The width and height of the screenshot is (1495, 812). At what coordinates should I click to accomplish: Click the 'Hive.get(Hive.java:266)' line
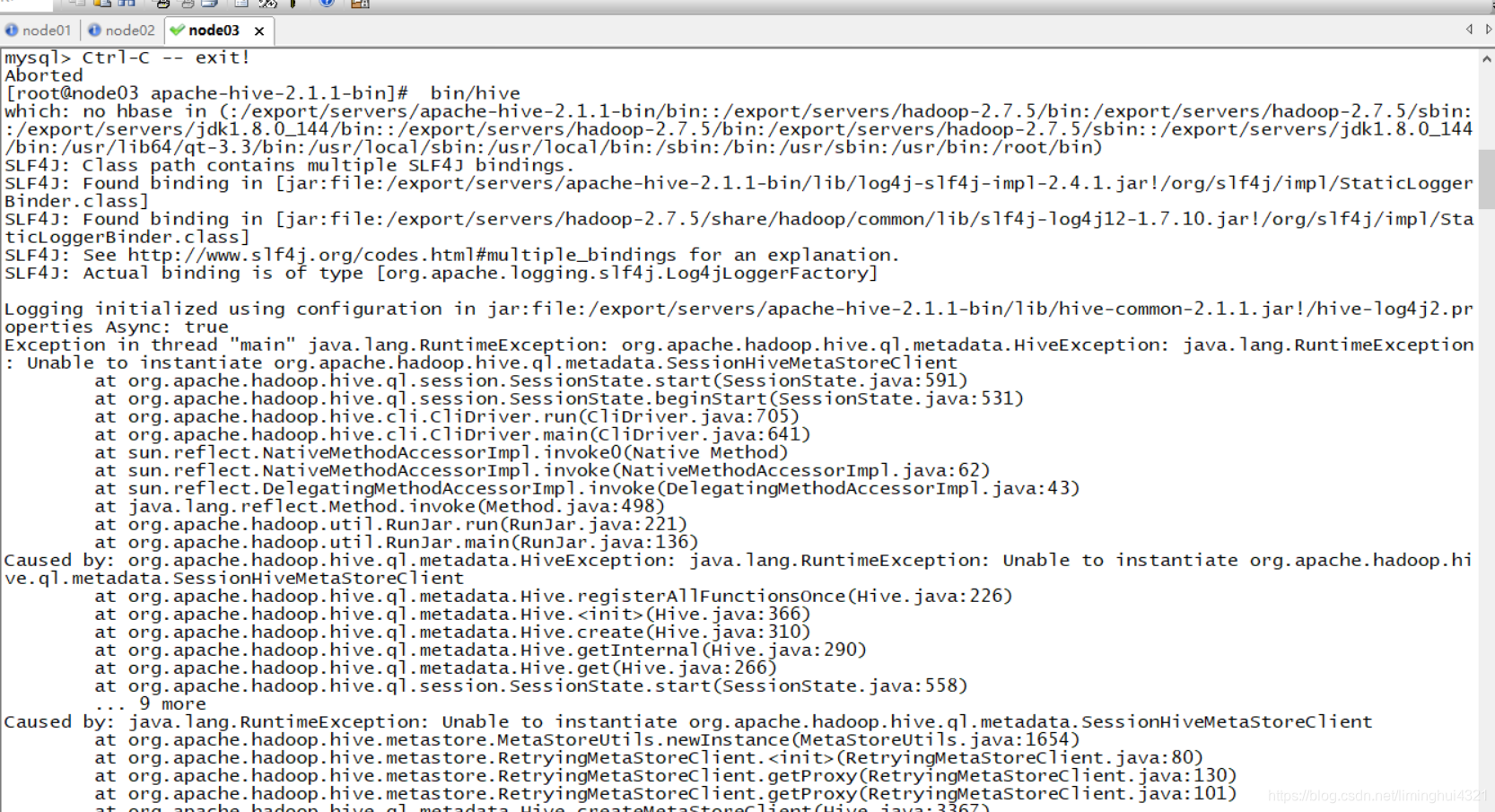435,668
